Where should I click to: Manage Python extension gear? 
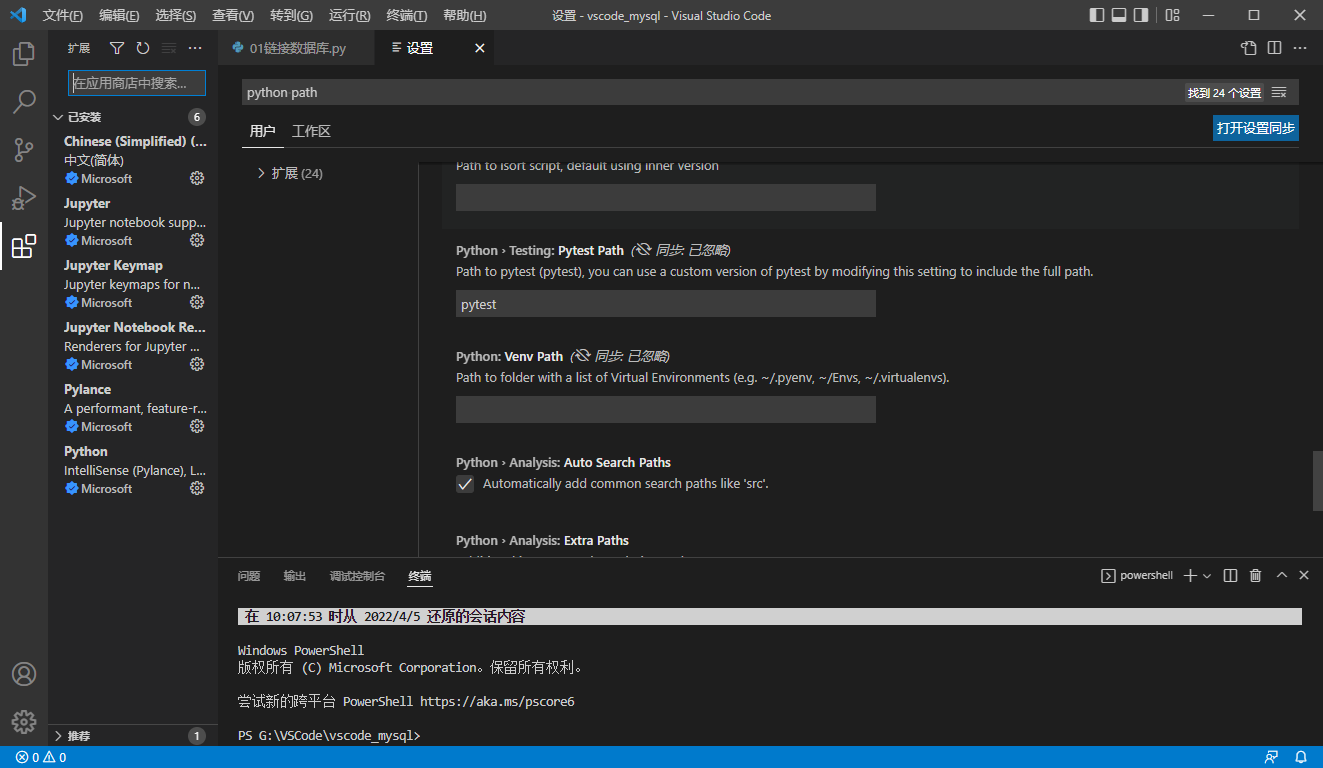197,488
